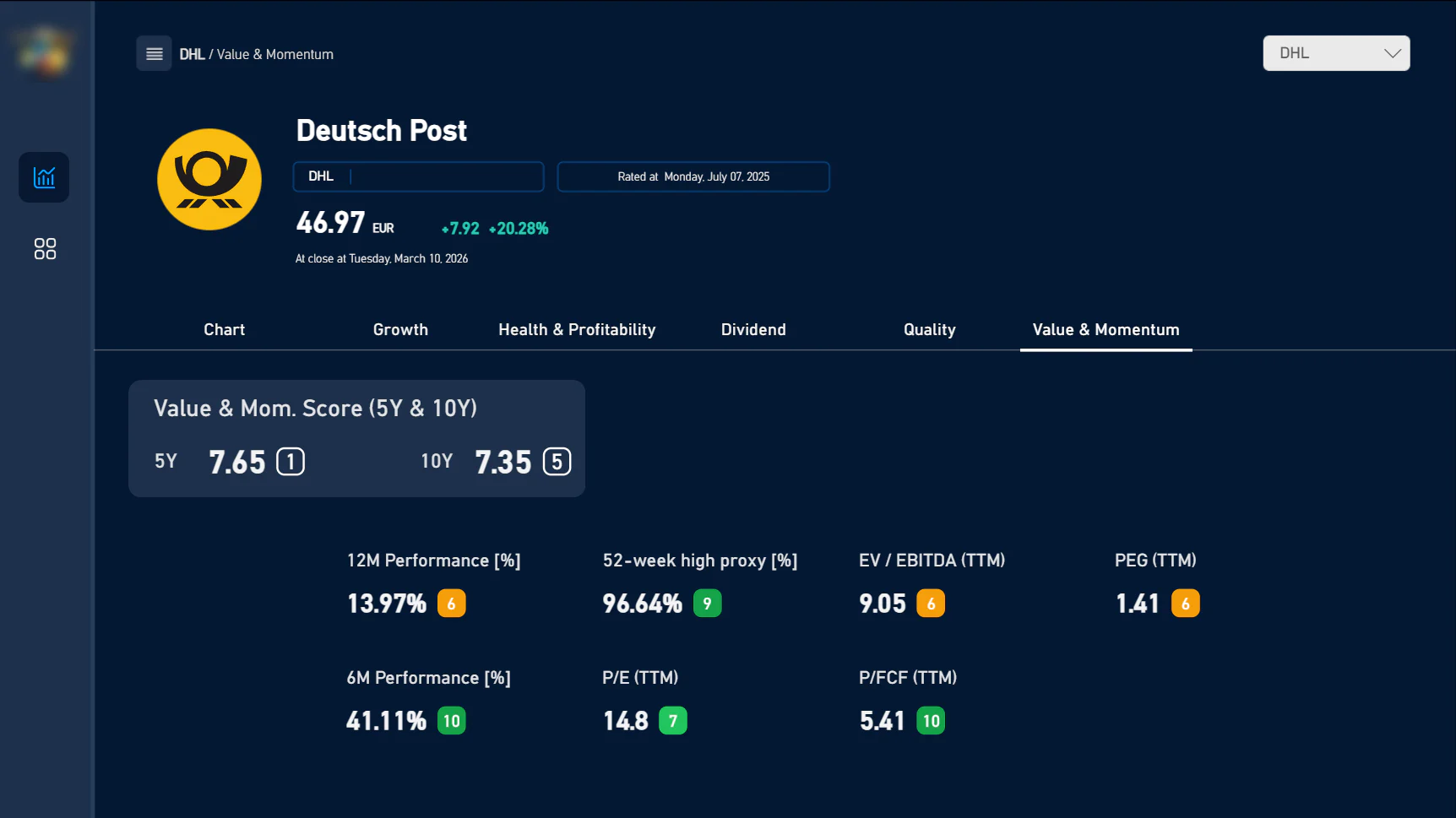Click the +20.28% percent change
This screenshot has height=818, width=1456.
pos(519,229)
